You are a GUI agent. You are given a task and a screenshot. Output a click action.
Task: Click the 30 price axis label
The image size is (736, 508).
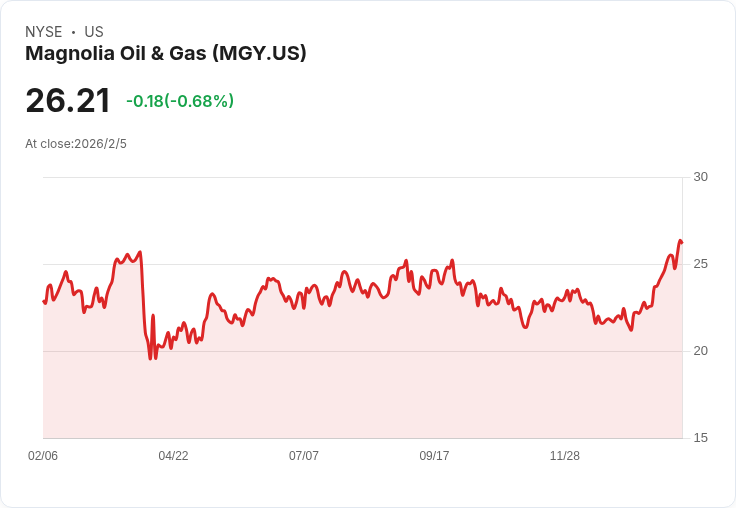700,177
